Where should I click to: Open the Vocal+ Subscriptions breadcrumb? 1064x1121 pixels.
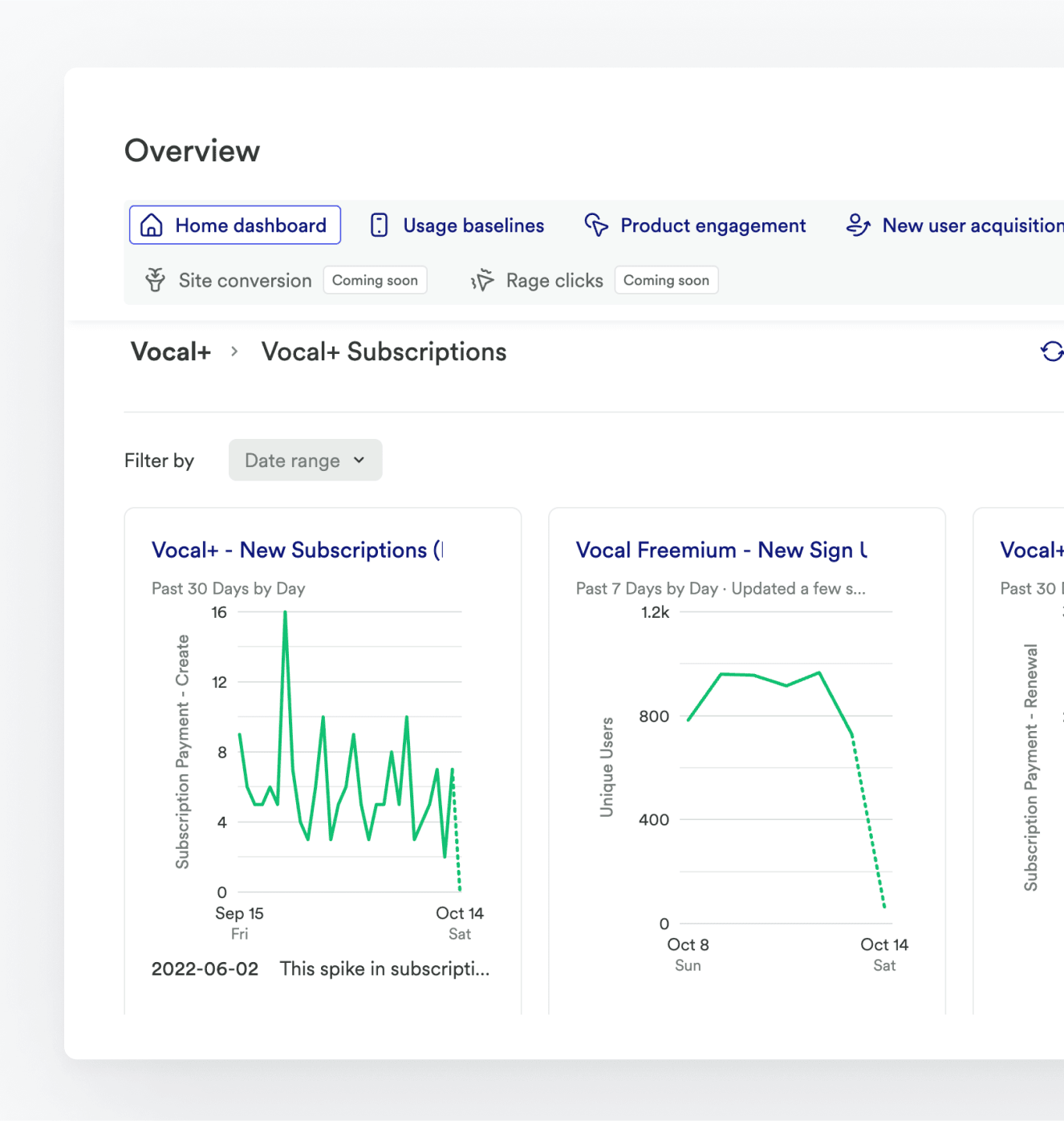(x=384, y=351)
